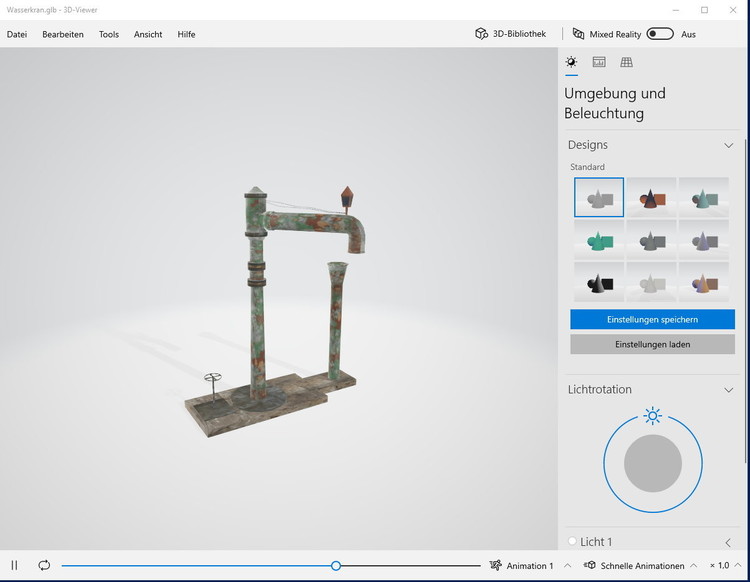Click the Einstellungen laden button
Image resolution: width=750 pixels, height=582 pixels.
pos(652,344)
